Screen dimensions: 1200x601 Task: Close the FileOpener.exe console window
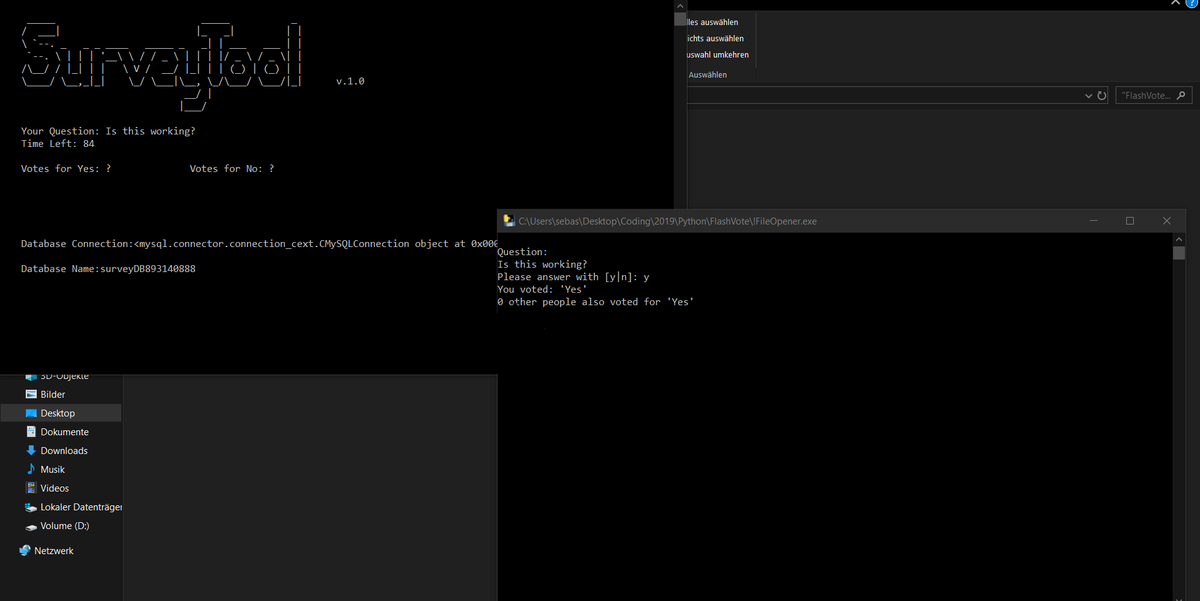(1167, 221)
